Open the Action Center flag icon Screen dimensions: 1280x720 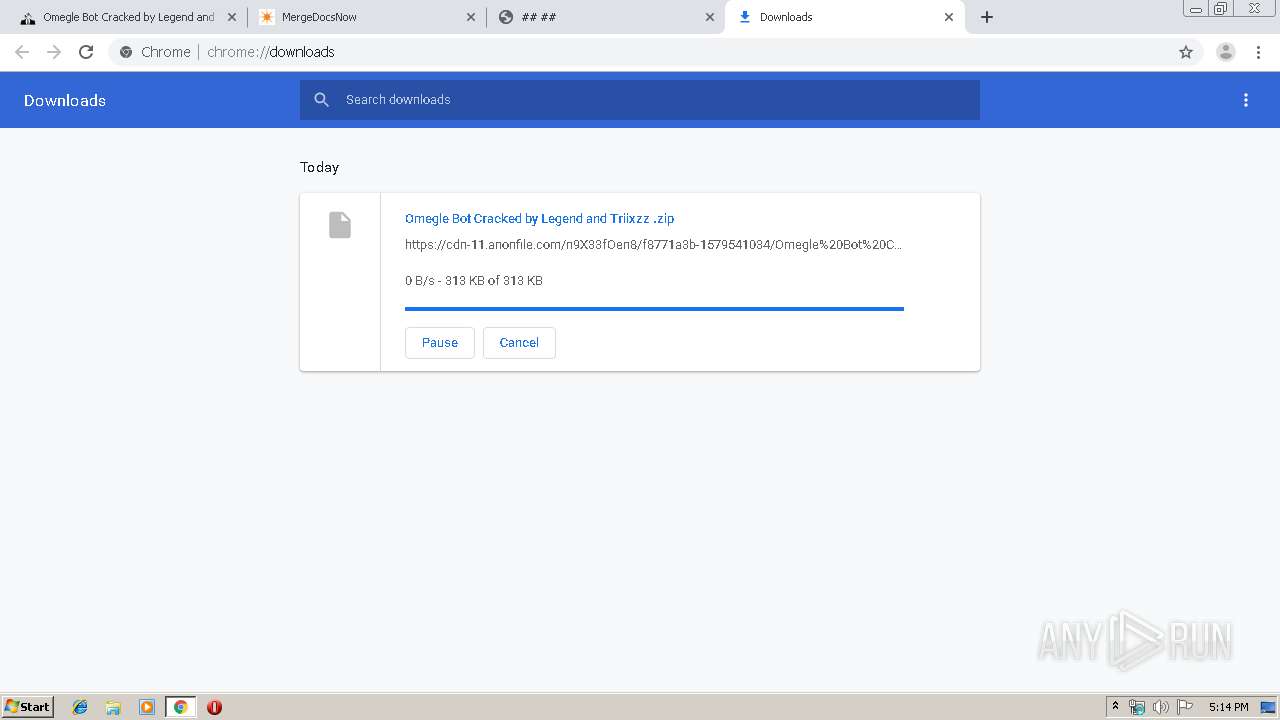pos(1185,707)
